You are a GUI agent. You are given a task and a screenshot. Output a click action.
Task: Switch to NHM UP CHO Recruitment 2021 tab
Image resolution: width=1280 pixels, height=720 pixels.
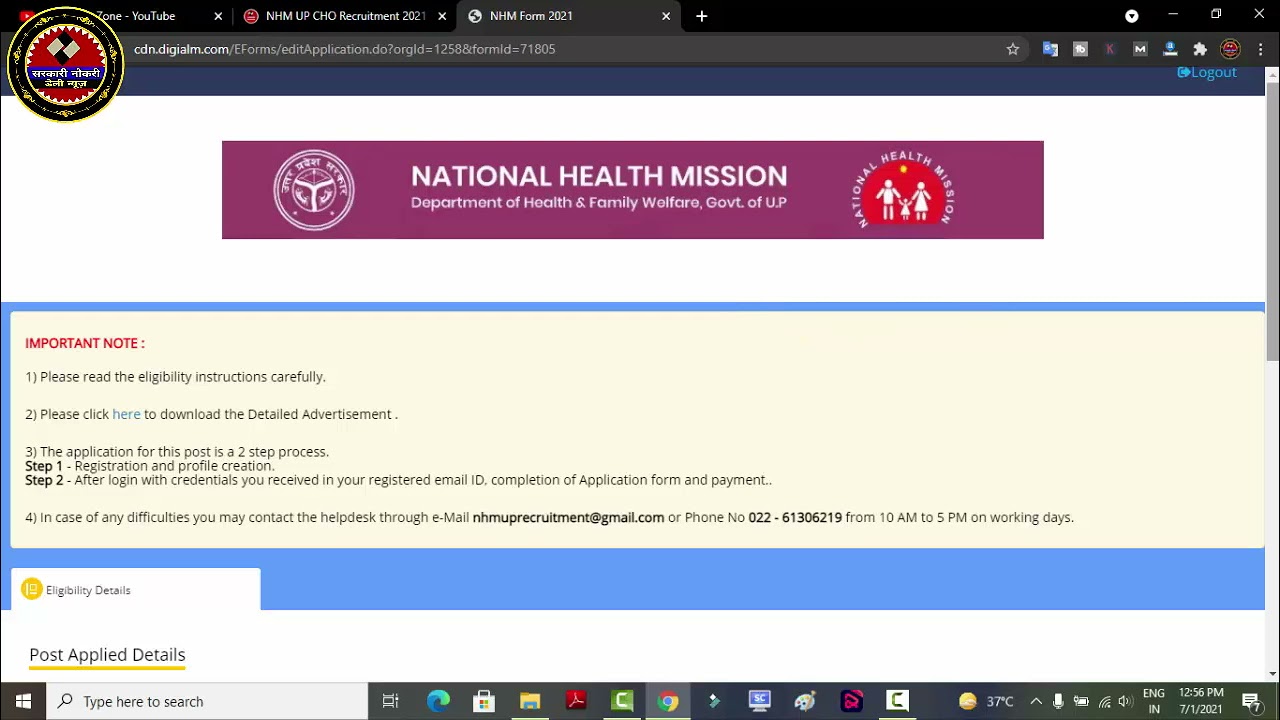coord(345,16)
